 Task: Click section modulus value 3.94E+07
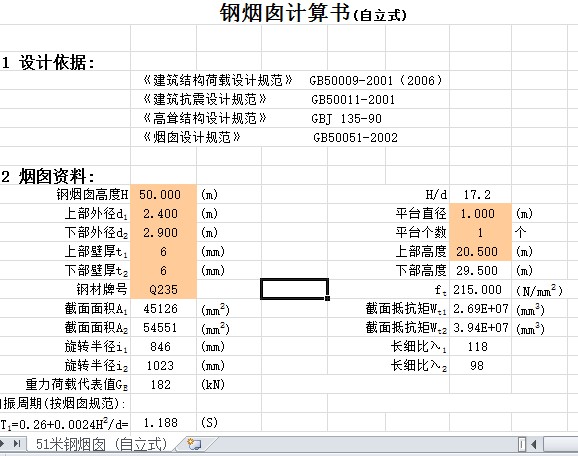481,328
